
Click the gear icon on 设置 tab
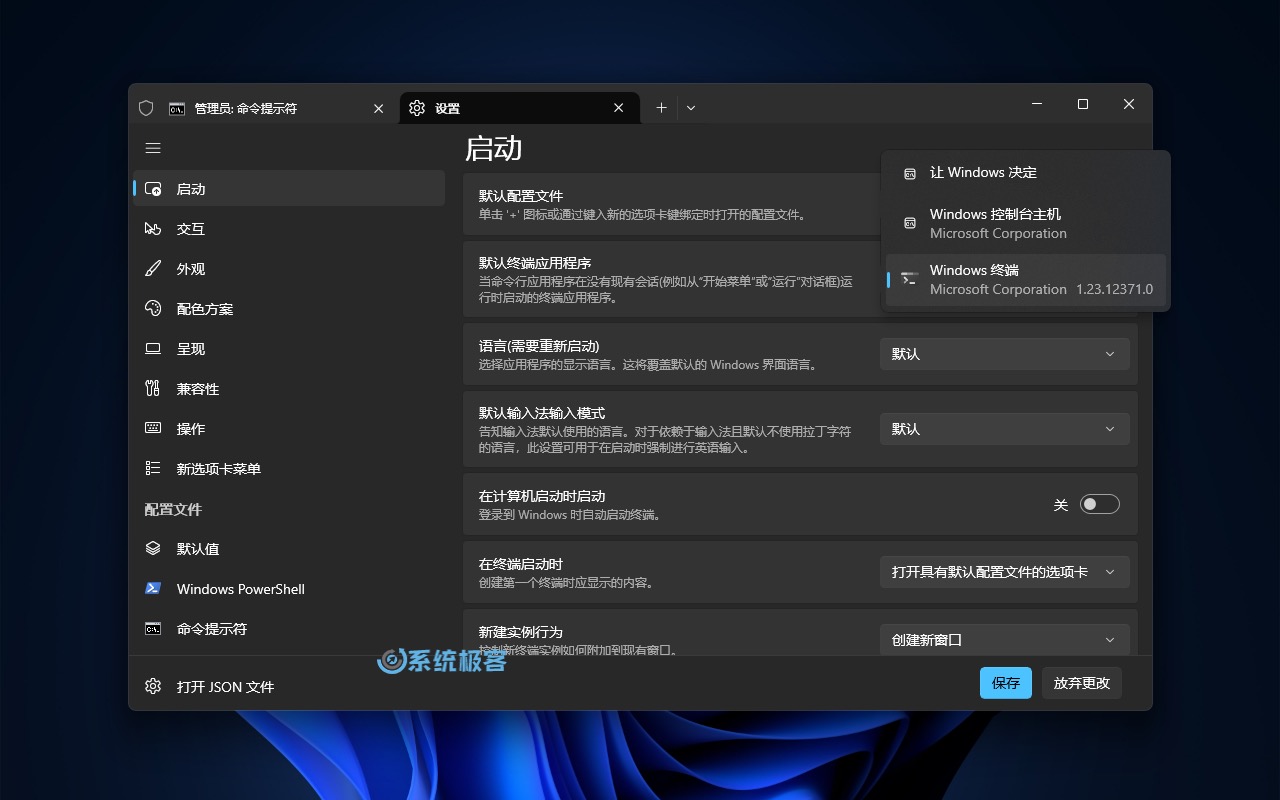coord(417,108)
